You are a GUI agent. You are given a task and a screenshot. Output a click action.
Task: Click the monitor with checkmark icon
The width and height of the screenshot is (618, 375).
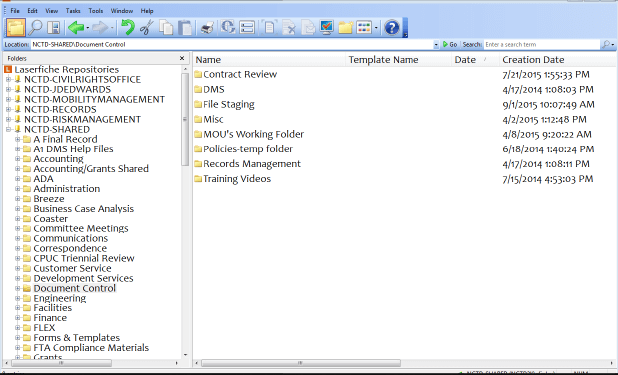pyautogui.click(x=327, y=28)
